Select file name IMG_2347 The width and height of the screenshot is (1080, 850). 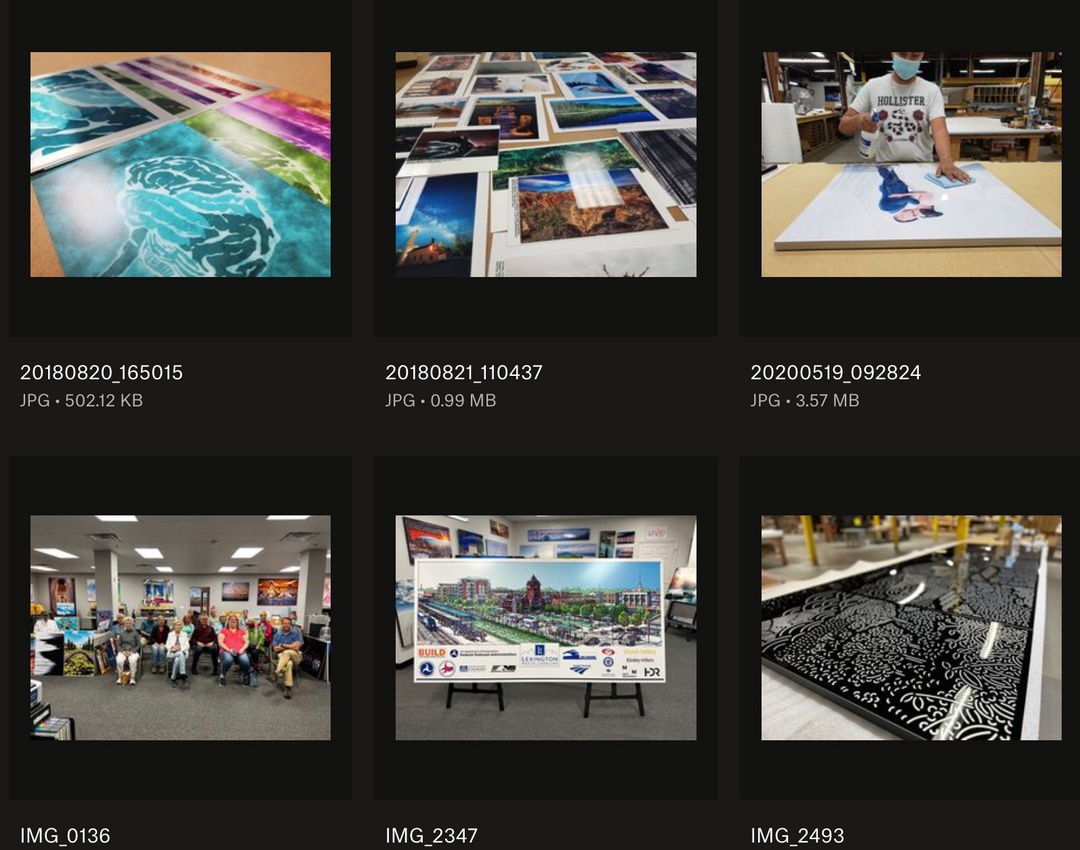click(x=431, y=836)
